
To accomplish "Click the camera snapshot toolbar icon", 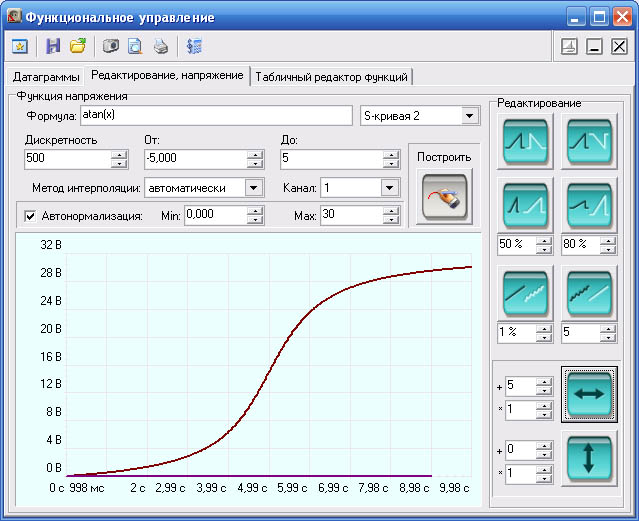I will tap(111, 46).
